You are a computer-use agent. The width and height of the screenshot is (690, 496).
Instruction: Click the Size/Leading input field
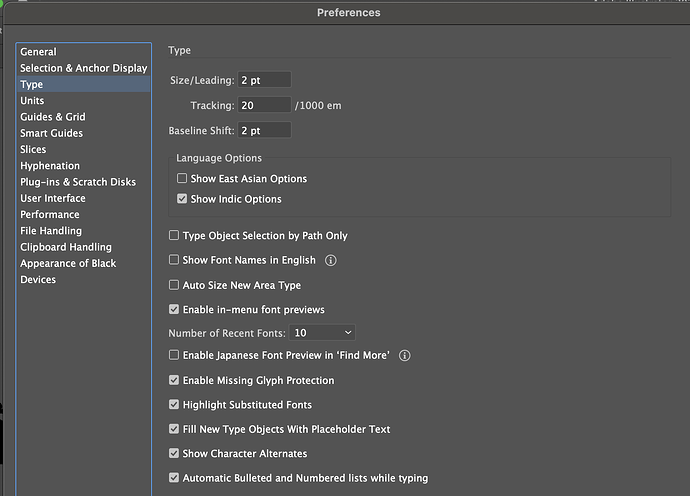pos(264,80)
